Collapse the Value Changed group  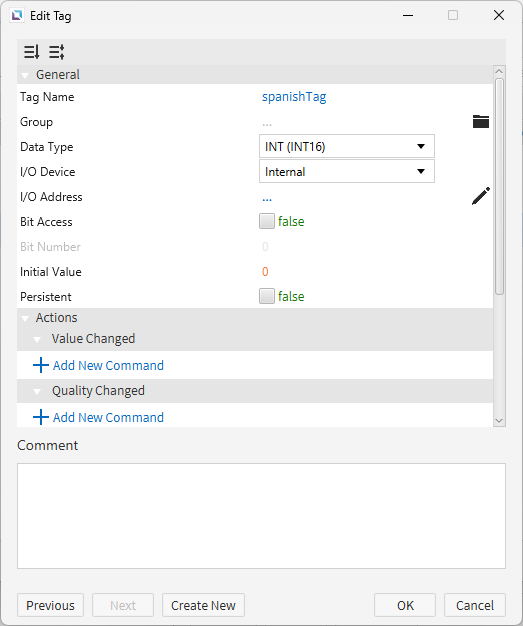(37, 340)
